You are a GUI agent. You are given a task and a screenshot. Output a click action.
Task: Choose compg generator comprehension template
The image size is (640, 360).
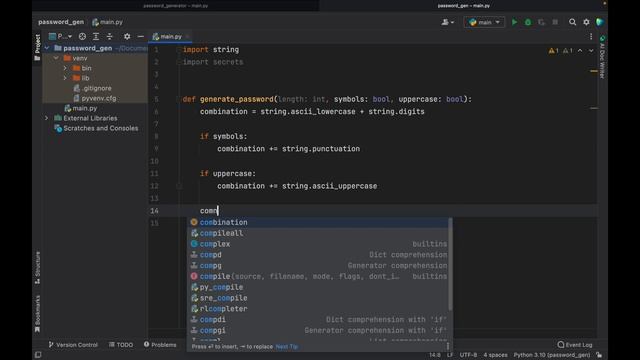tap(318, 266)
